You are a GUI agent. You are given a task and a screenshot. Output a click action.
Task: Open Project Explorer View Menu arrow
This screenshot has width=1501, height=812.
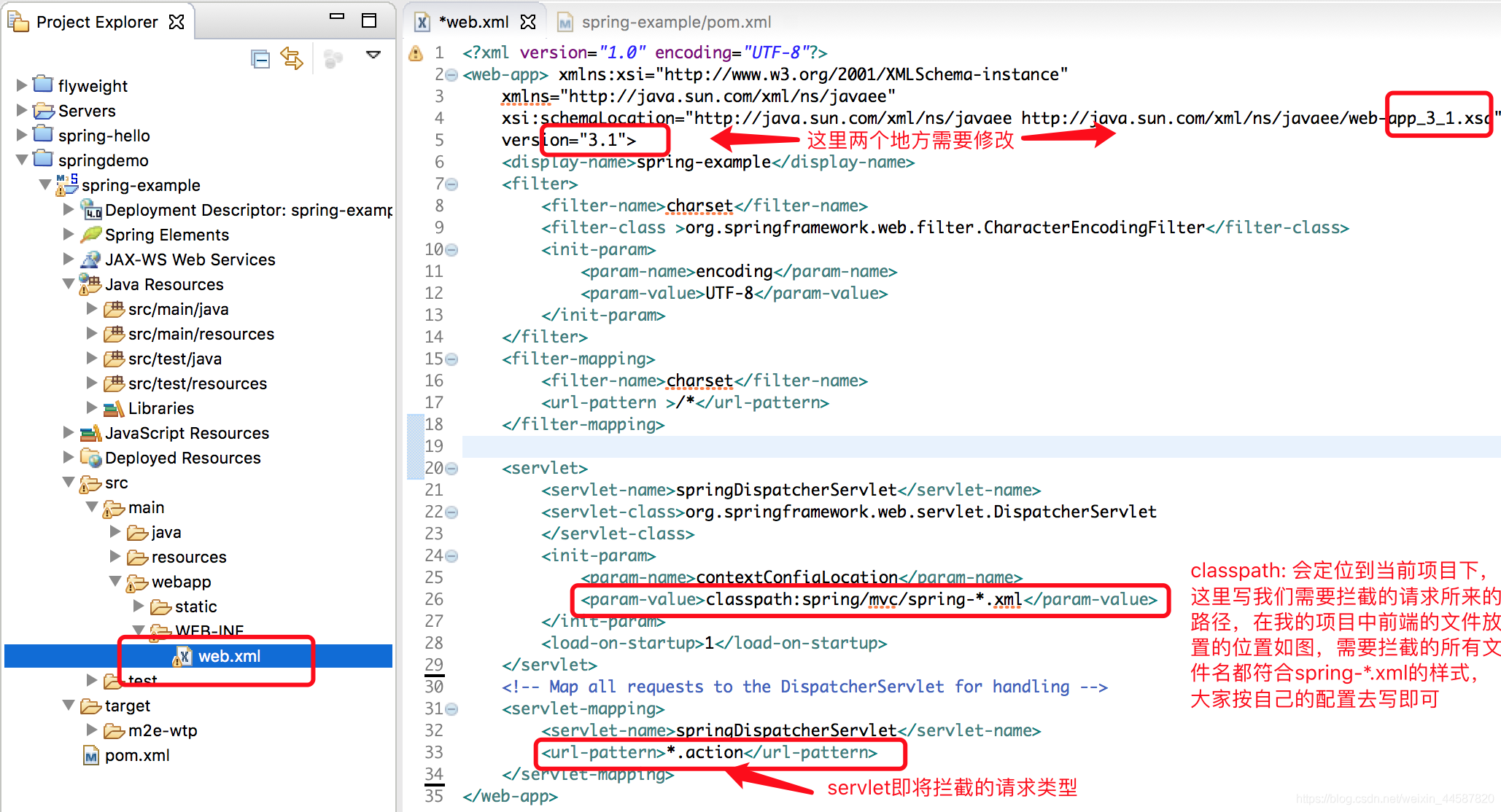click(x=373, y=55)
